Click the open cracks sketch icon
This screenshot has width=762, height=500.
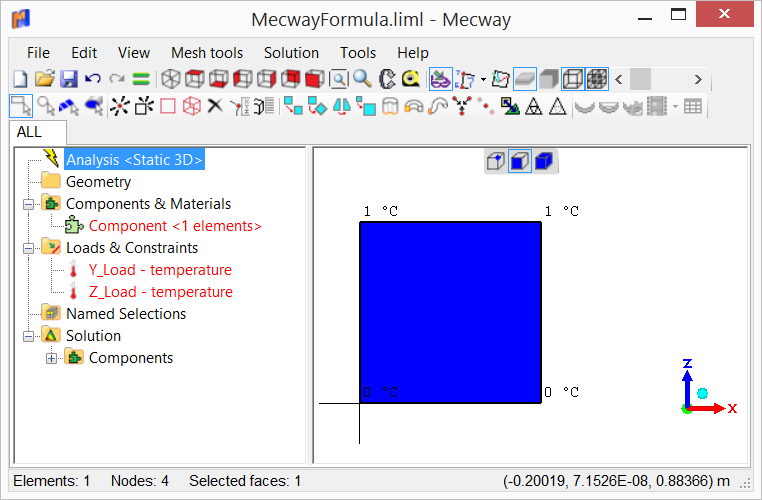click(x=501, y=79)
